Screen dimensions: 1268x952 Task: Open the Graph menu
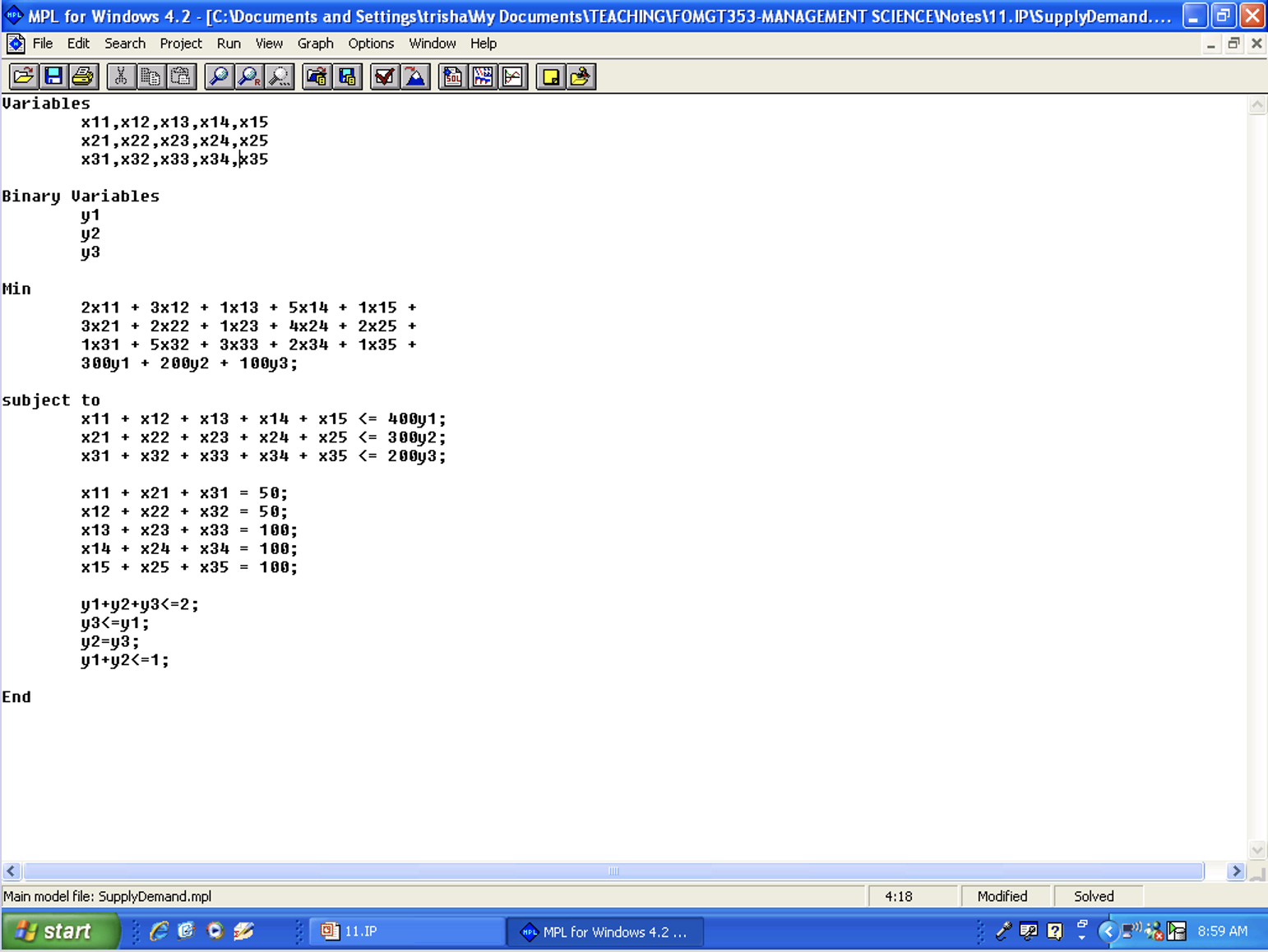(316, 44)
